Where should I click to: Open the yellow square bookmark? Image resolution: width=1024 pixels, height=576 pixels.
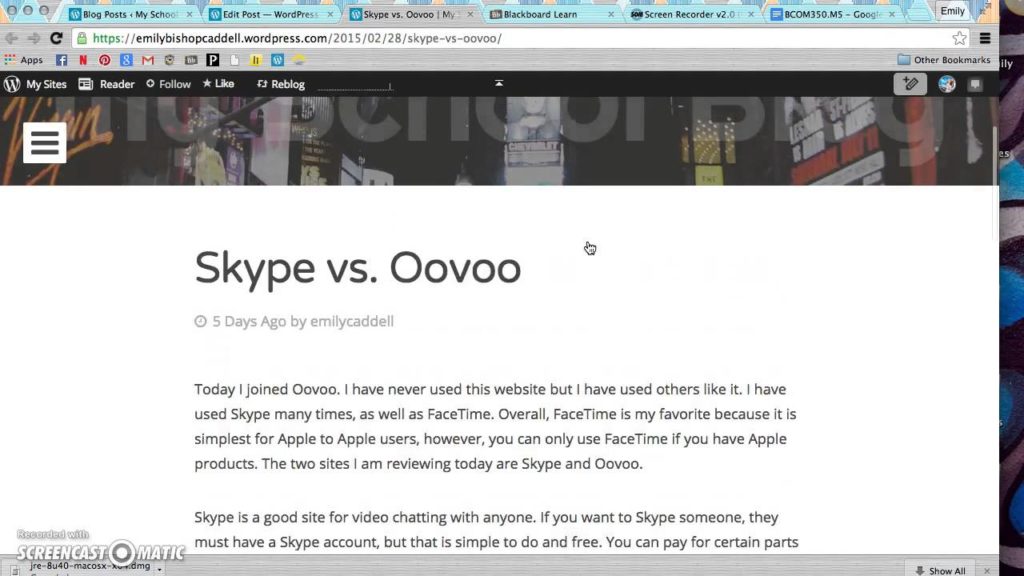(256, 60)
